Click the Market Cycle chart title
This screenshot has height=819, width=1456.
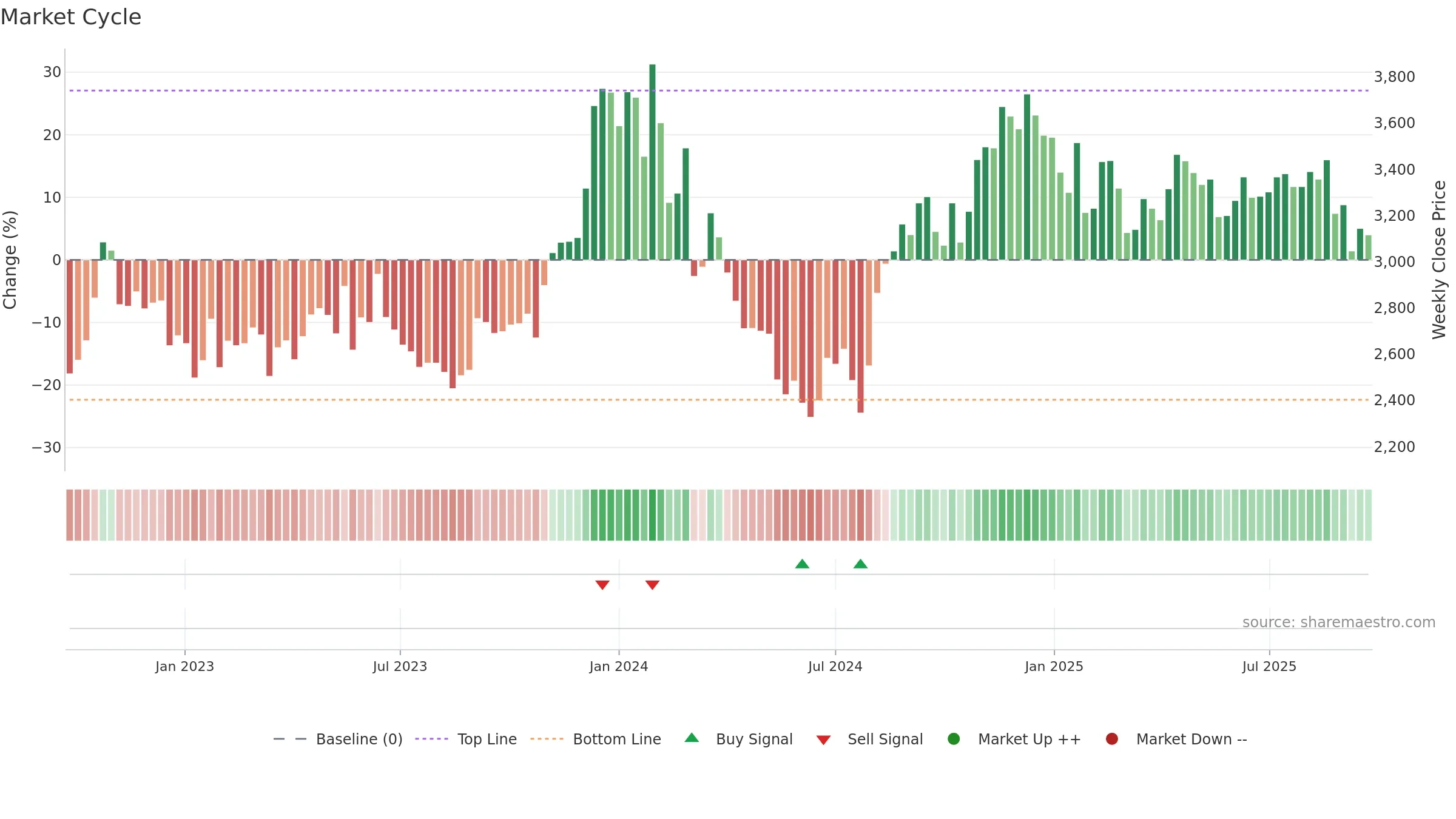(71, 17)
